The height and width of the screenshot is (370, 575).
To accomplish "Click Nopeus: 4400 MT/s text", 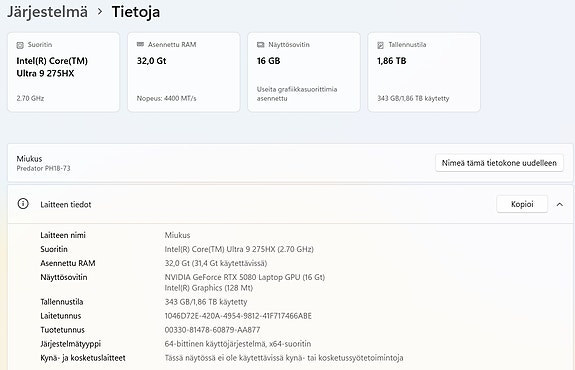I will click(x=166, y=98).
